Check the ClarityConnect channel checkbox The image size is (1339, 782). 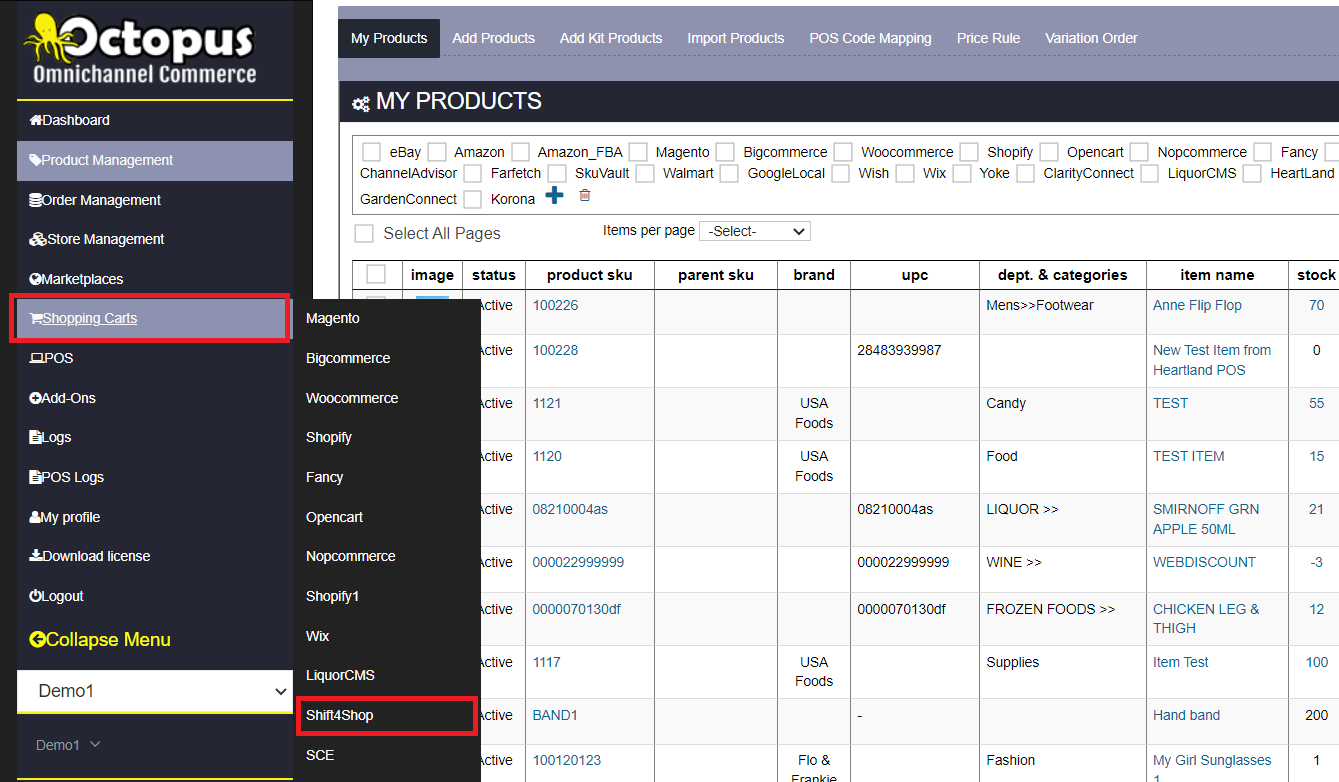coord(1026,174)
